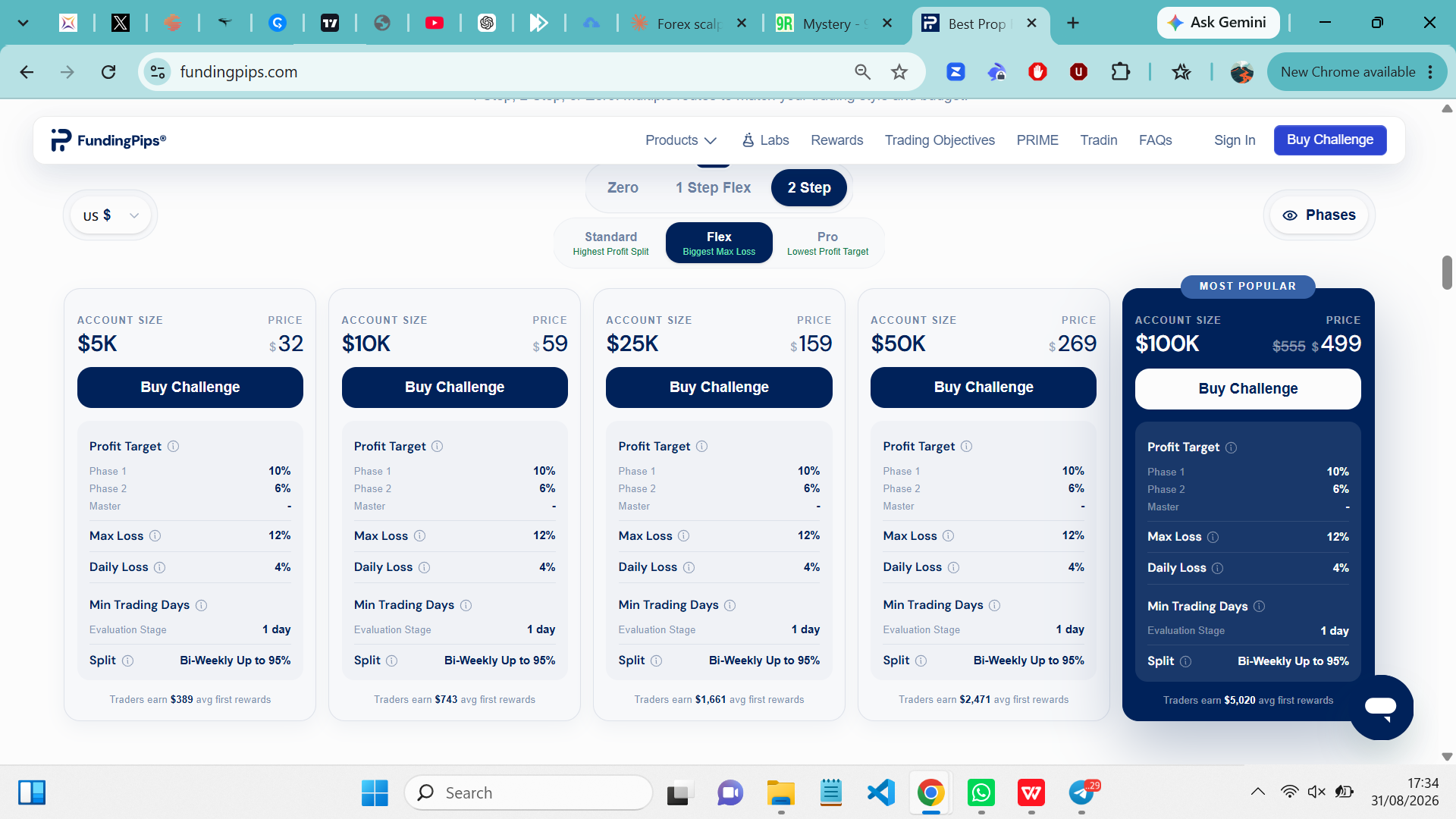Viewport: 1456px width, 819px height.
Task: Click info icon beside $10K Max Loss
Action: [x=419, y=535]
